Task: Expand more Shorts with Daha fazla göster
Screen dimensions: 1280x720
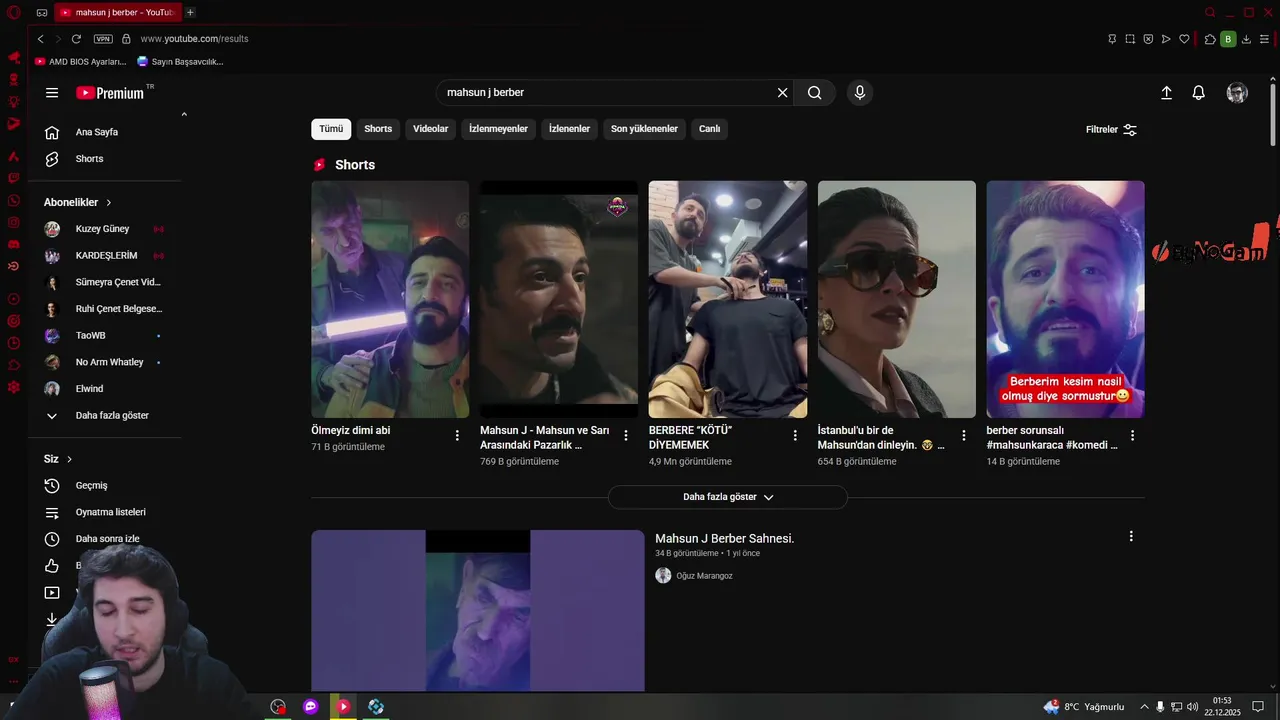Action: point(727,497)
